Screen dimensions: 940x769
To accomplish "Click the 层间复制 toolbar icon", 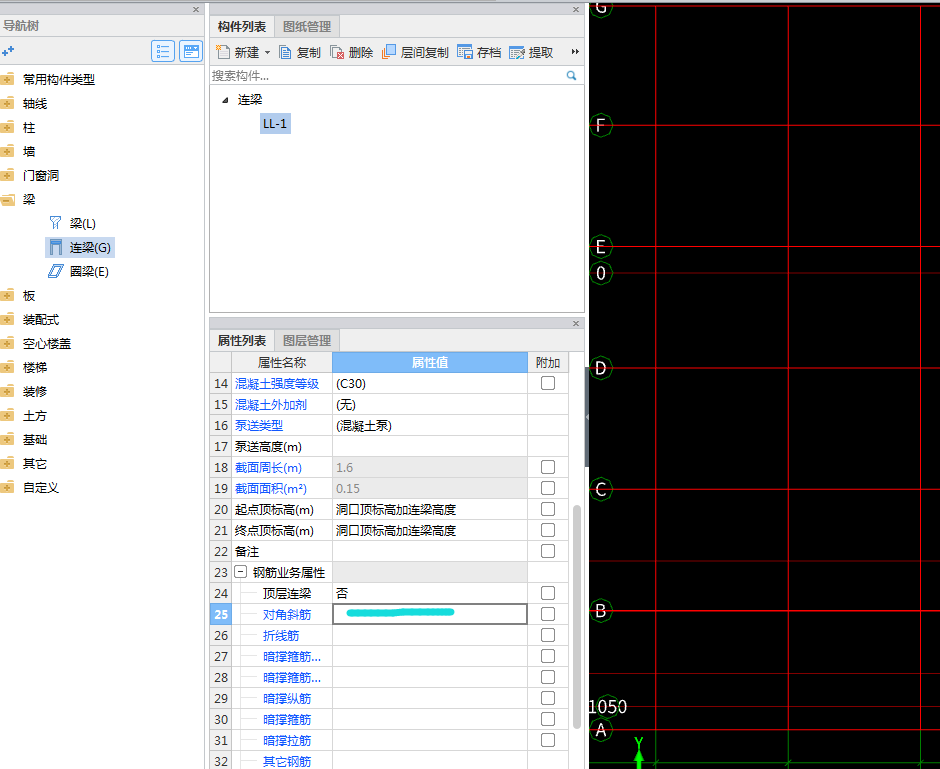I will 388,52.
